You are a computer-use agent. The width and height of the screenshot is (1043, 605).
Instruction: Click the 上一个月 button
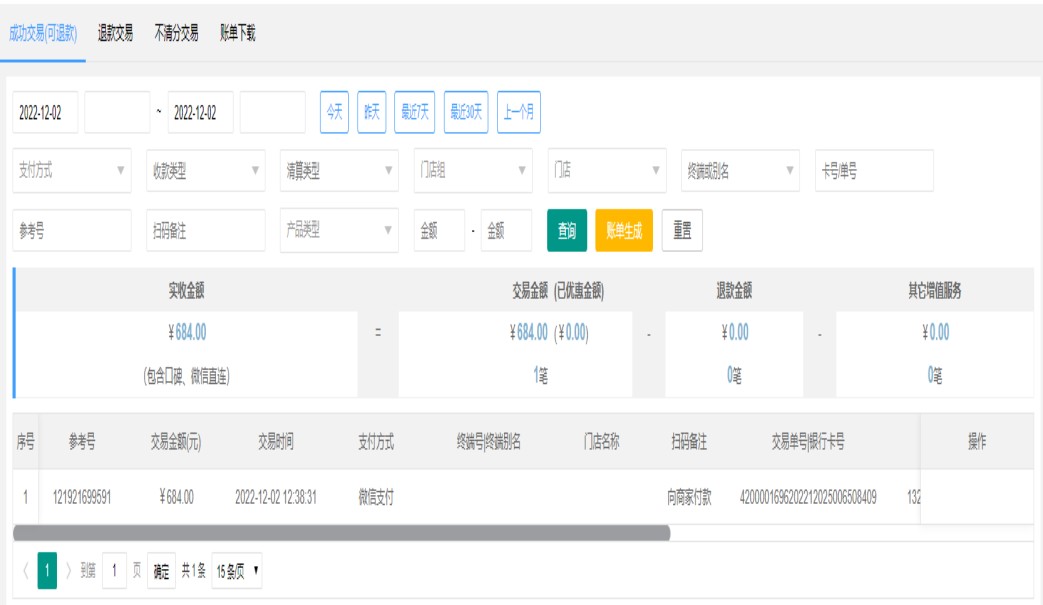[518, 112]
